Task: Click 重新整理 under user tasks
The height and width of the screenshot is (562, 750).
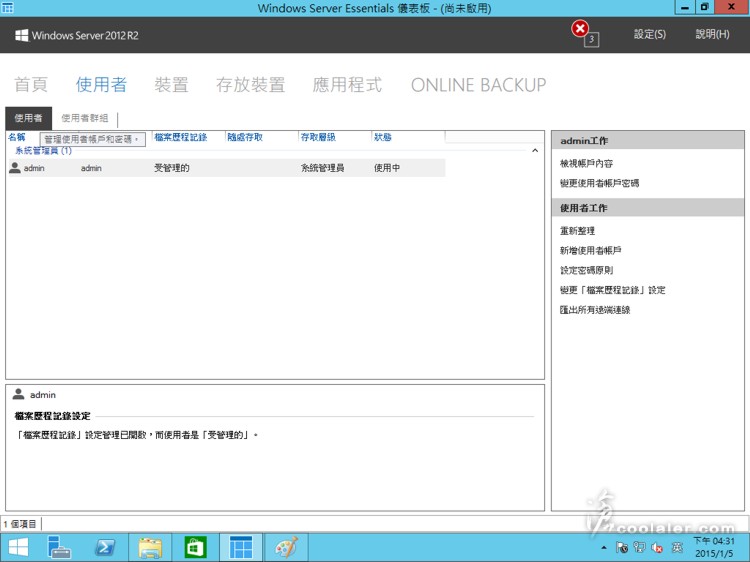Action: [577, 231]
